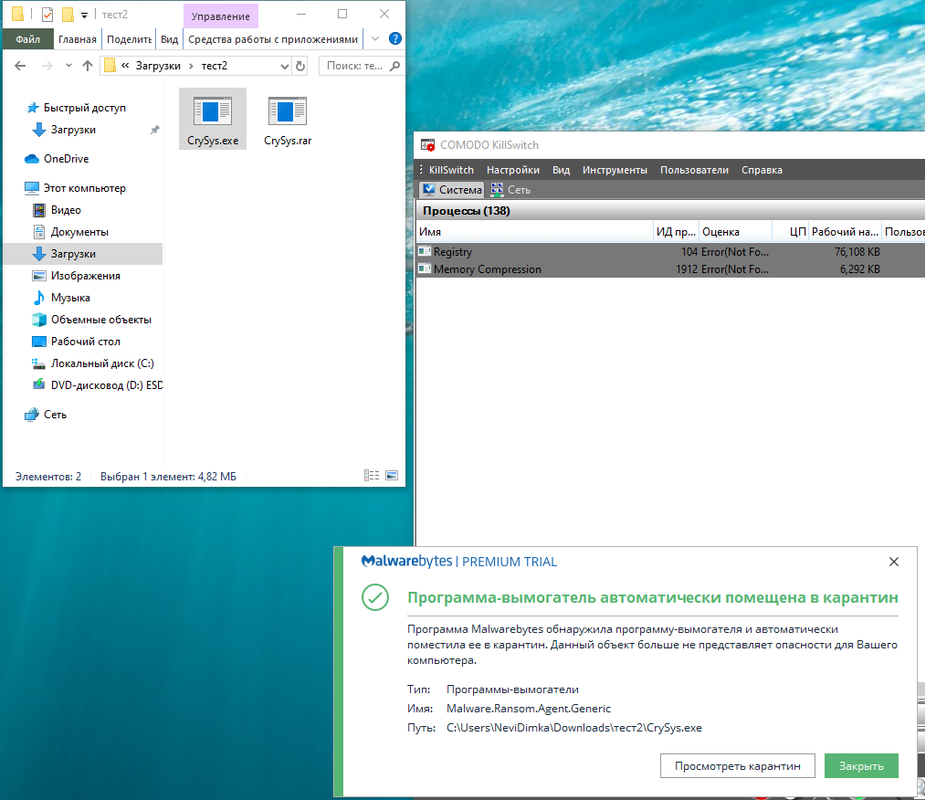Viewport: 925px width, 800px height.
Task: Switch to the Поделиться ribbon tab
Action: pyautogui.click(x=129, y=39)
